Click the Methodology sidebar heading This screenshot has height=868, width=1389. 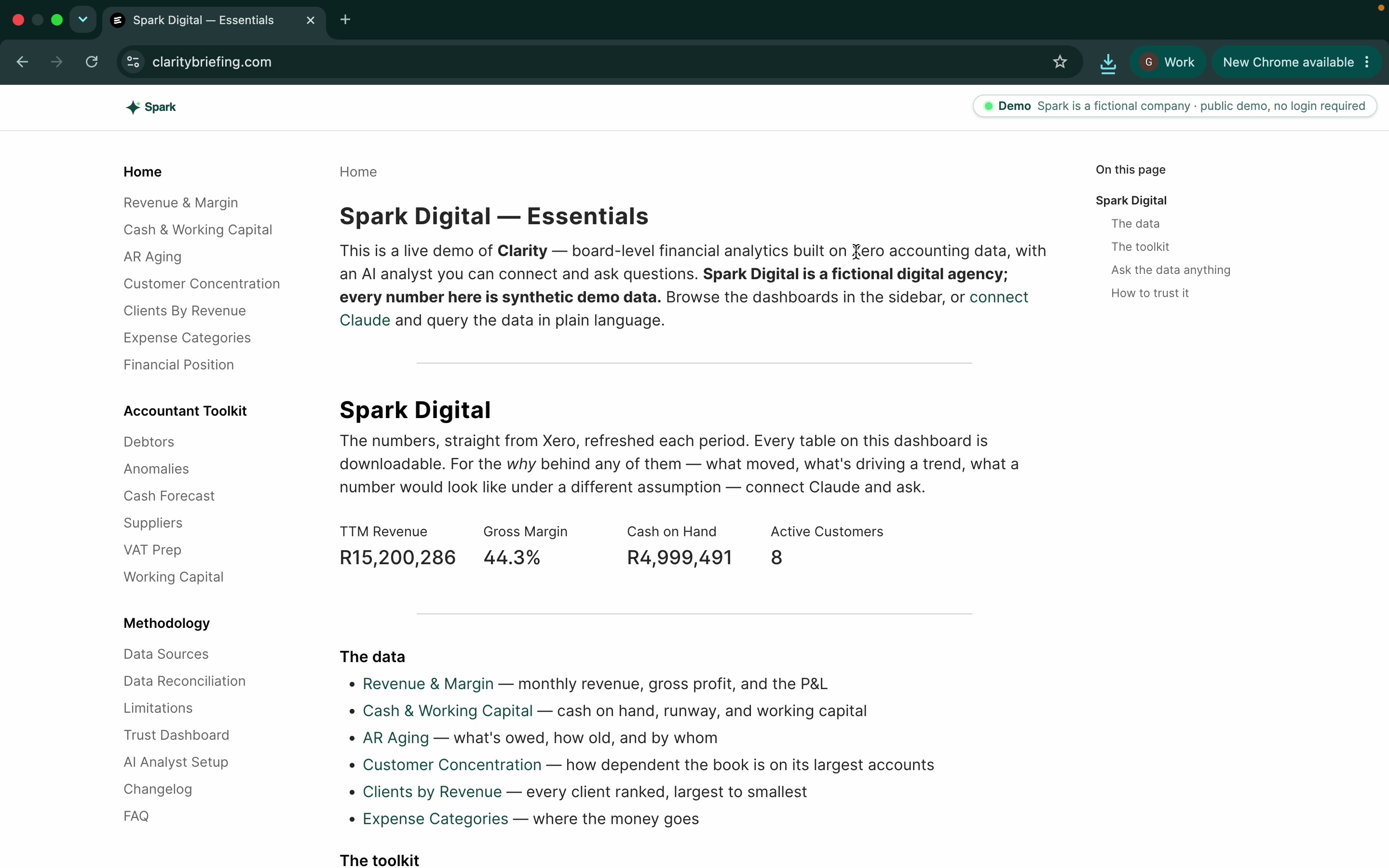(166, 623)
